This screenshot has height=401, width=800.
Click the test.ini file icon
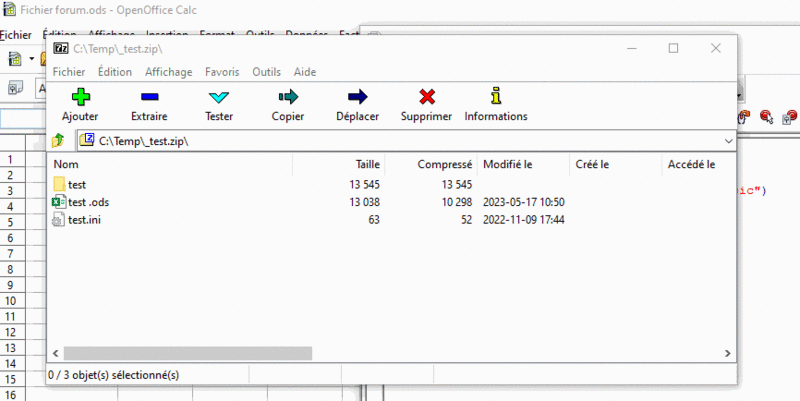[x=59, y=220]
